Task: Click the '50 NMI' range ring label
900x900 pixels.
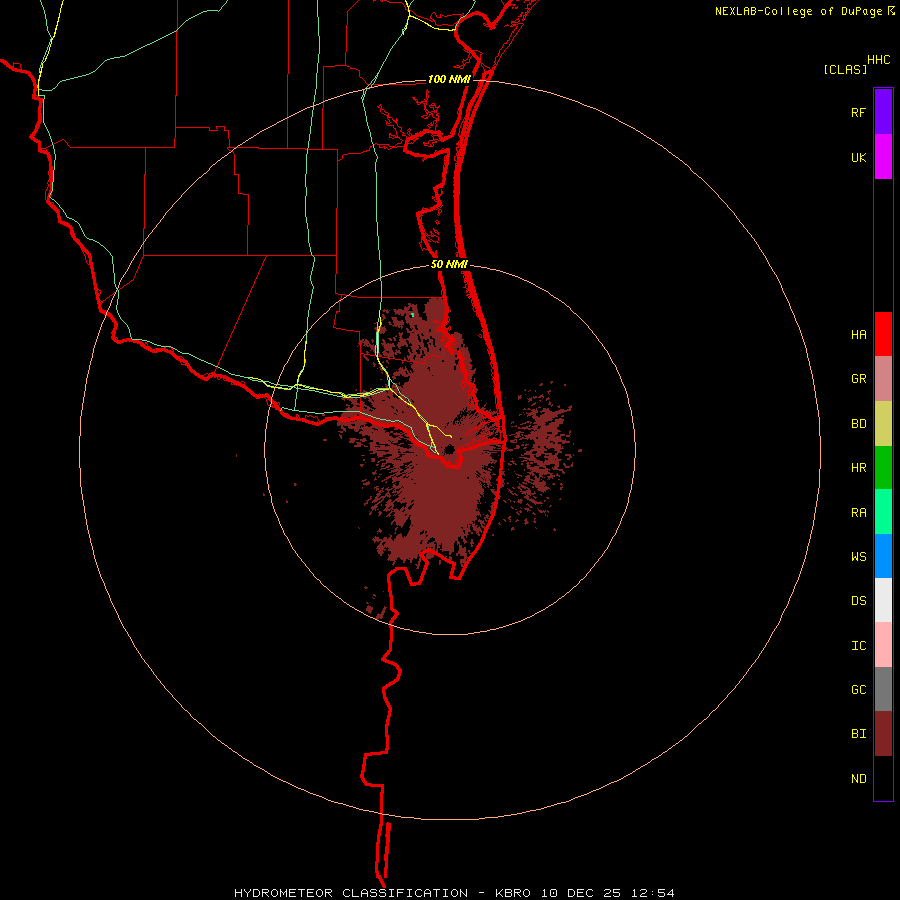Action: click(449, 264)
